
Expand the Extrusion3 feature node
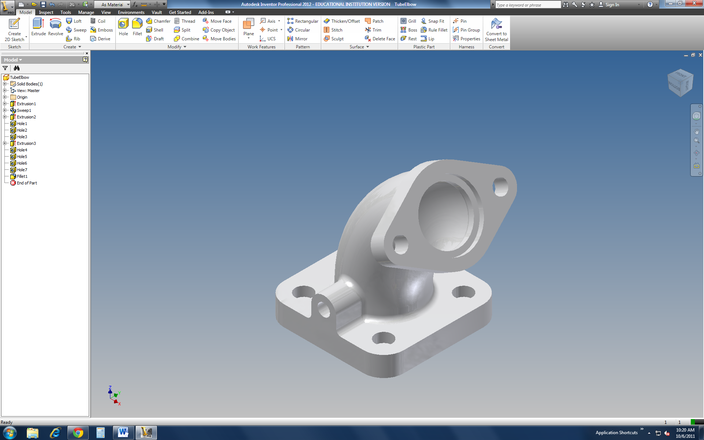point(5,144)
